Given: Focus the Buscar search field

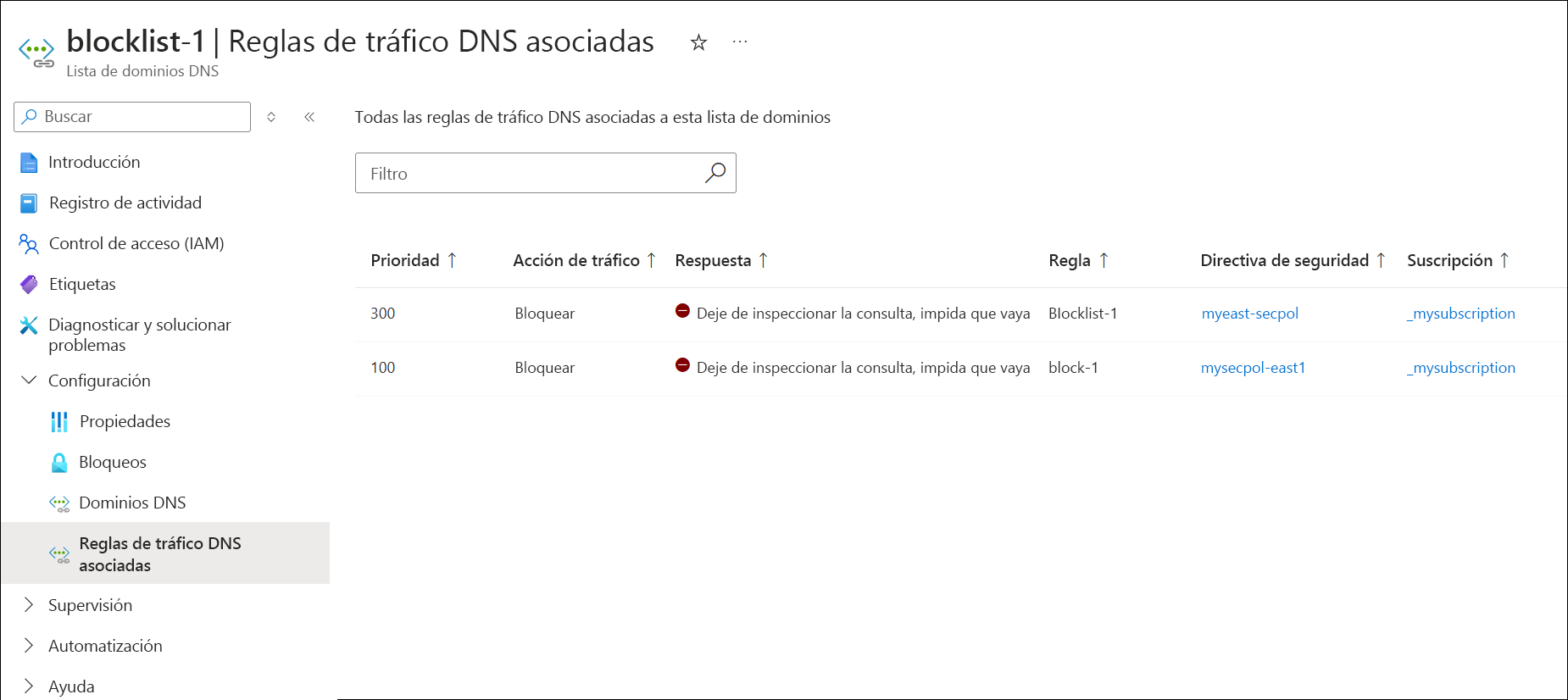Looking at the screenshot, I should tap(132, 117).
